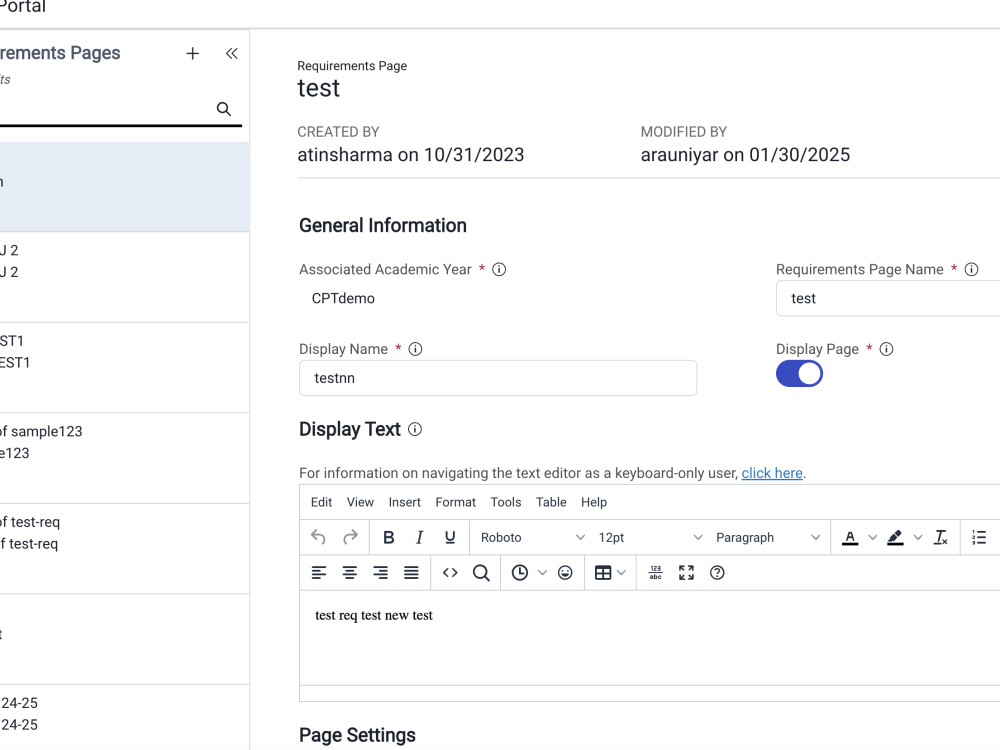Follow the 'click here' keyboard help link
This screenshot has height=750, width=1000.
click(772, 473)
